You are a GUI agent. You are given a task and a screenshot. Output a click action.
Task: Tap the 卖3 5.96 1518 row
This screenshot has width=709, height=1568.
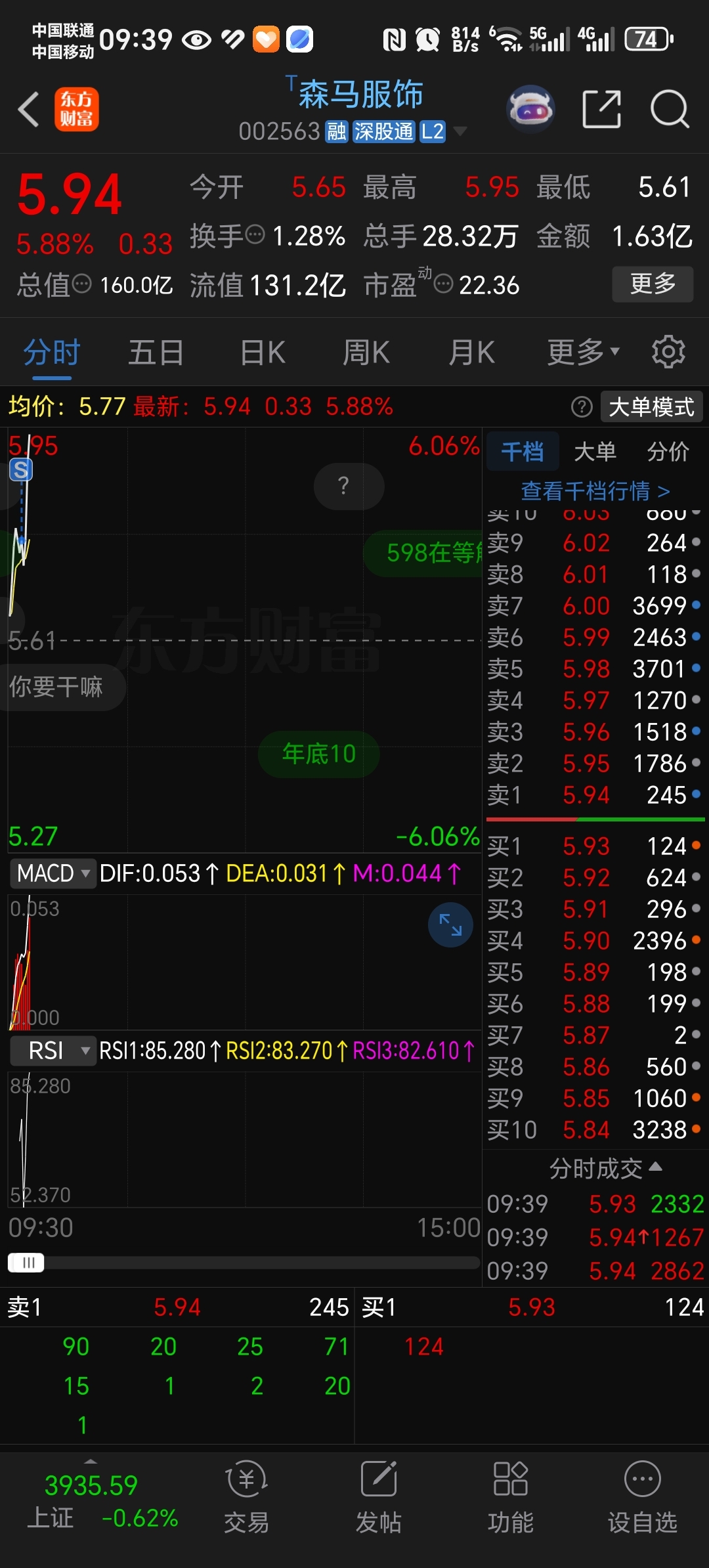(595, 731)
